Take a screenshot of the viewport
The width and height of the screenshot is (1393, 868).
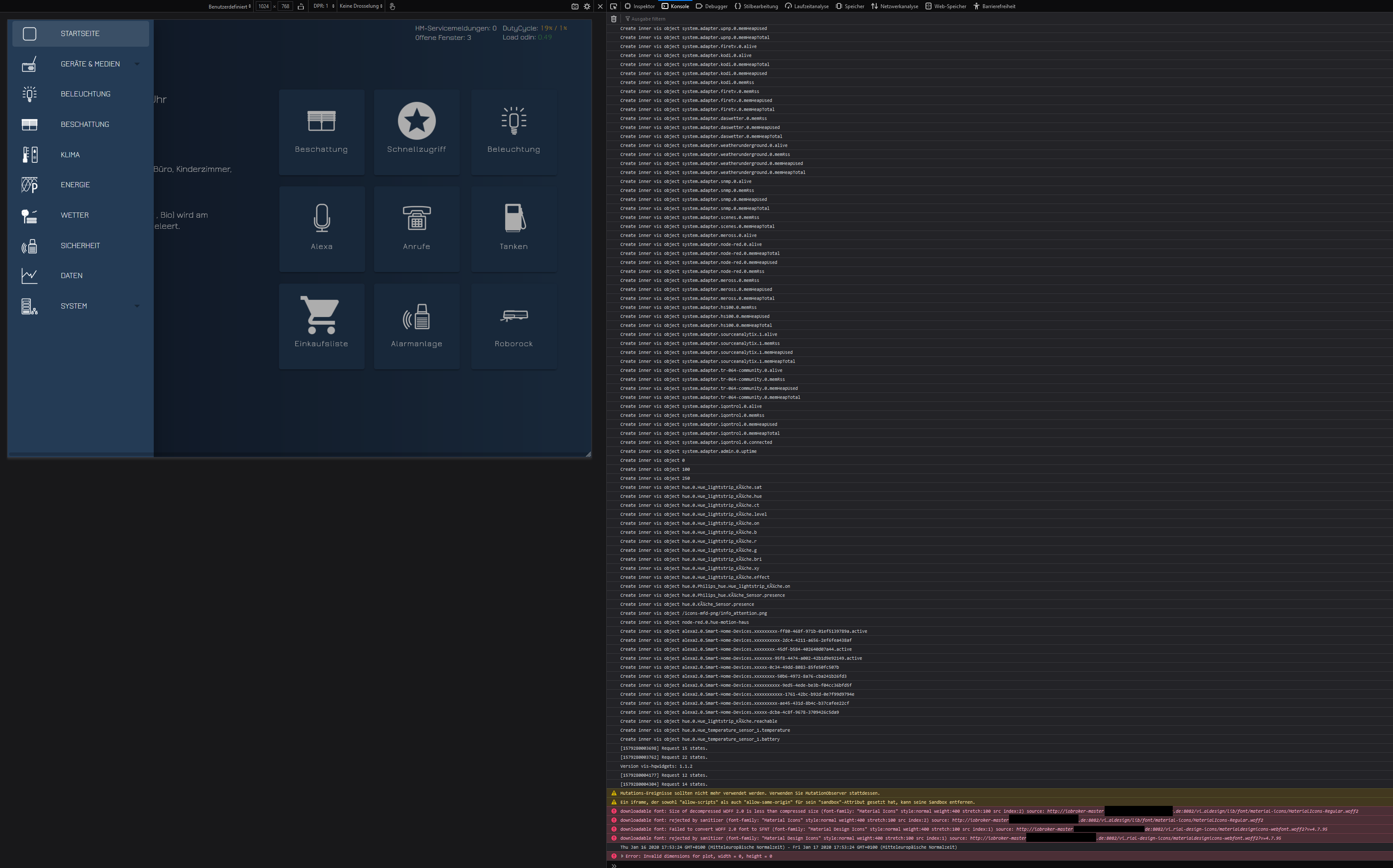click(575, 6)
